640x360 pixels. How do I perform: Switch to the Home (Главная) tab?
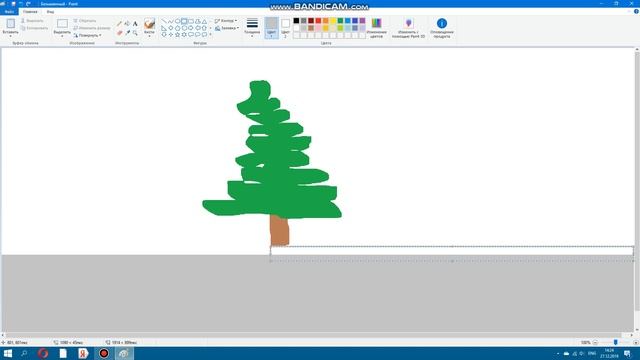click(30, 12)
